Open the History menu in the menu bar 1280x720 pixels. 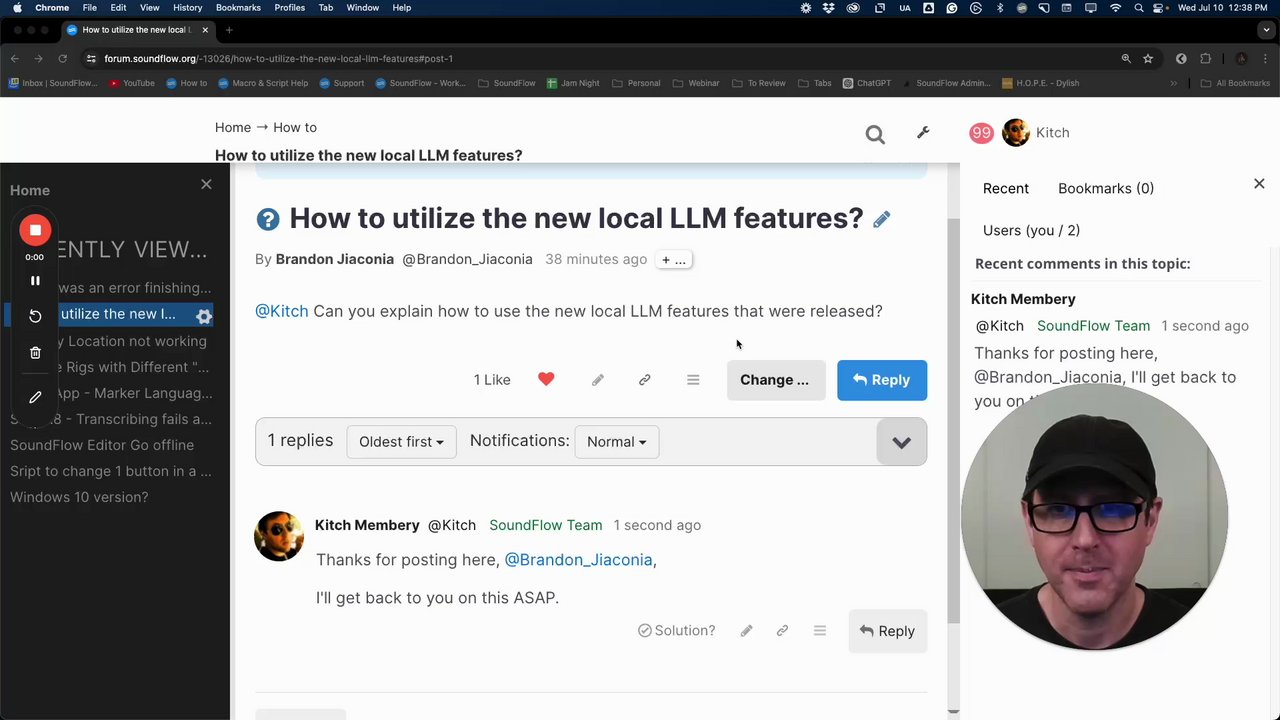coord(187,8)
